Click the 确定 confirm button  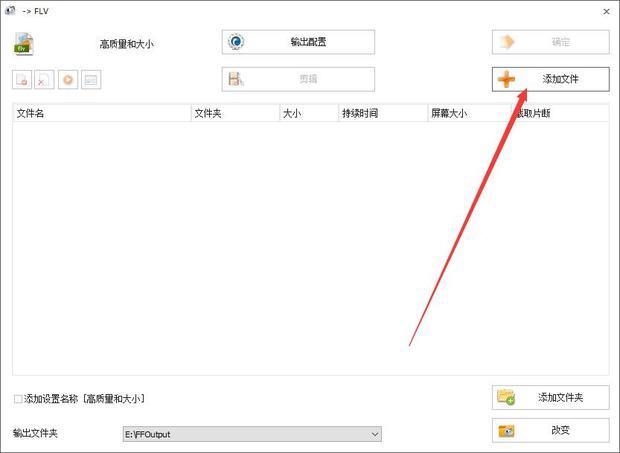tap(550, 42)
